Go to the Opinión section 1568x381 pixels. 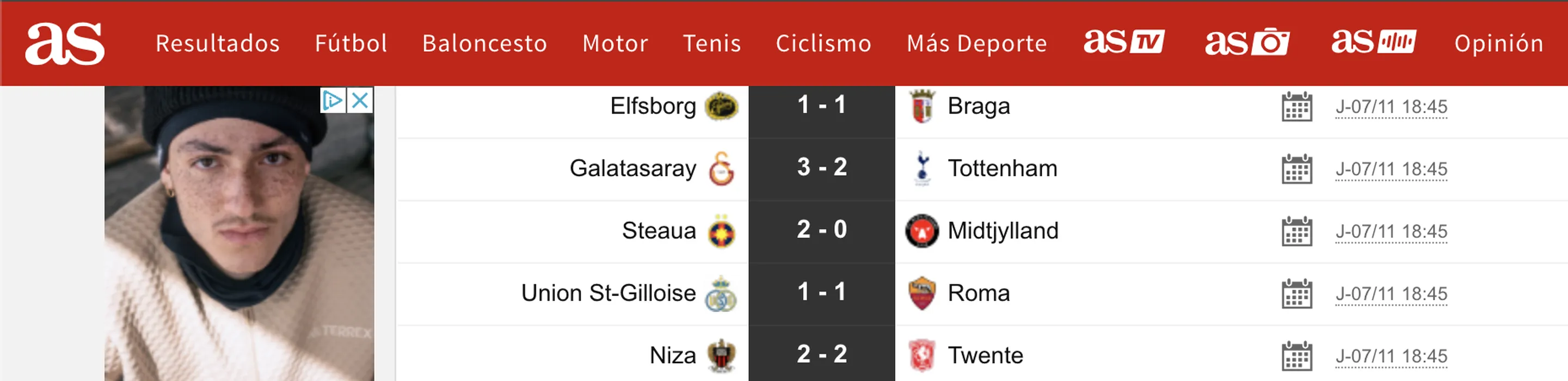[x=1499, y=43]
